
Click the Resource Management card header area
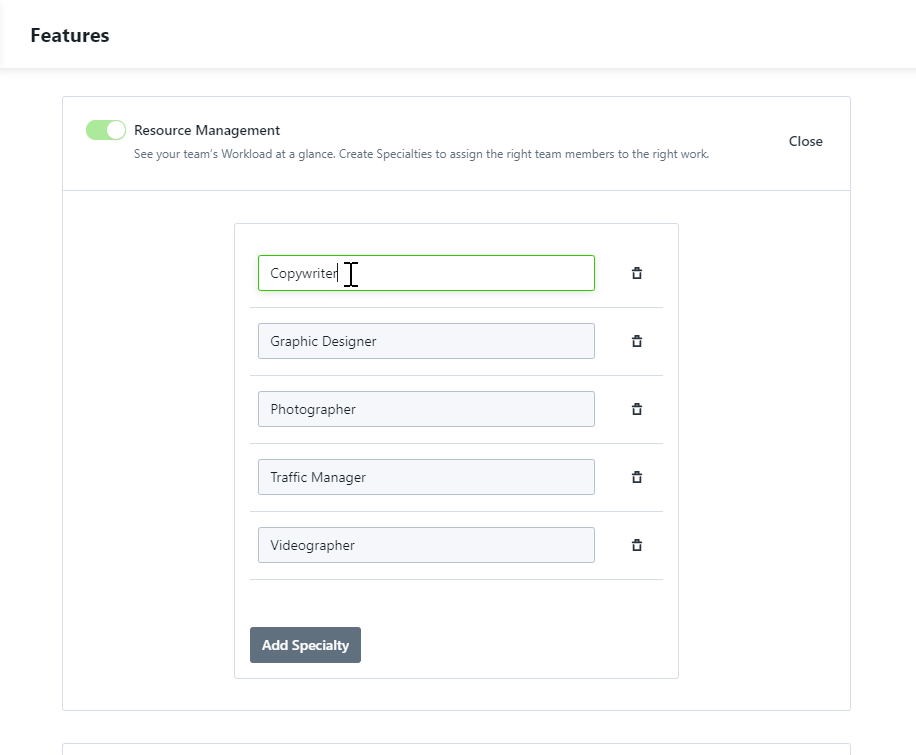456,144
